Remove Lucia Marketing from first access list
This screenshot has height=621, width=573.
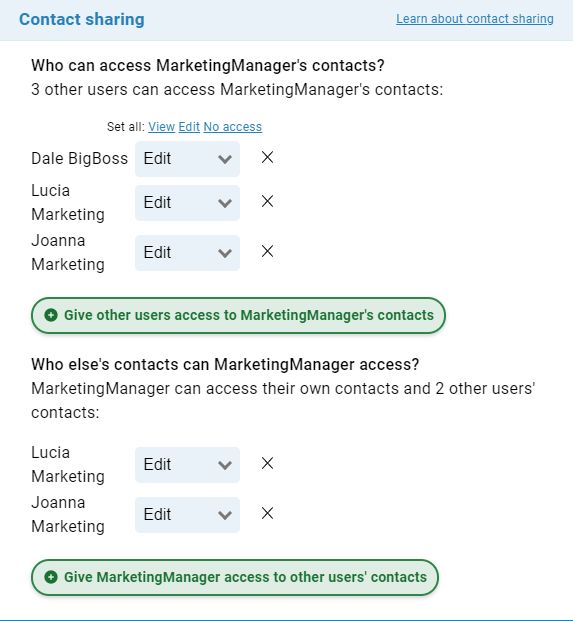point(267,201)
